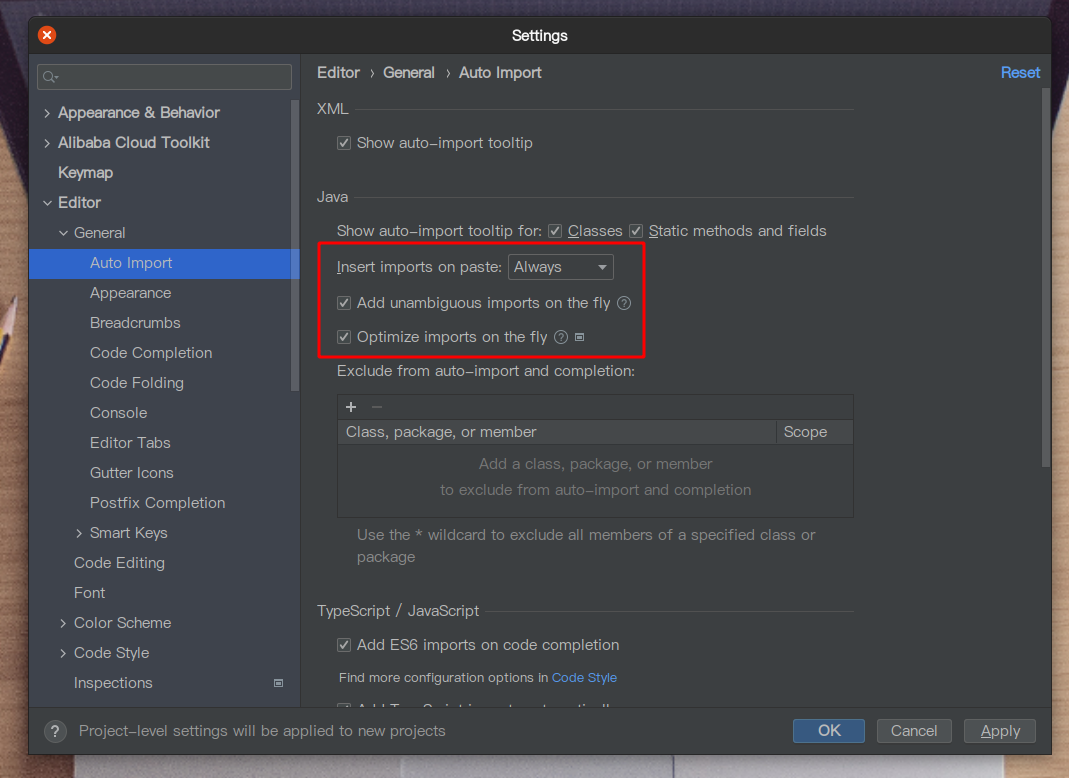This screenshot has height=778, width=1069.
Task: Click the OK button
Action: 829,731
